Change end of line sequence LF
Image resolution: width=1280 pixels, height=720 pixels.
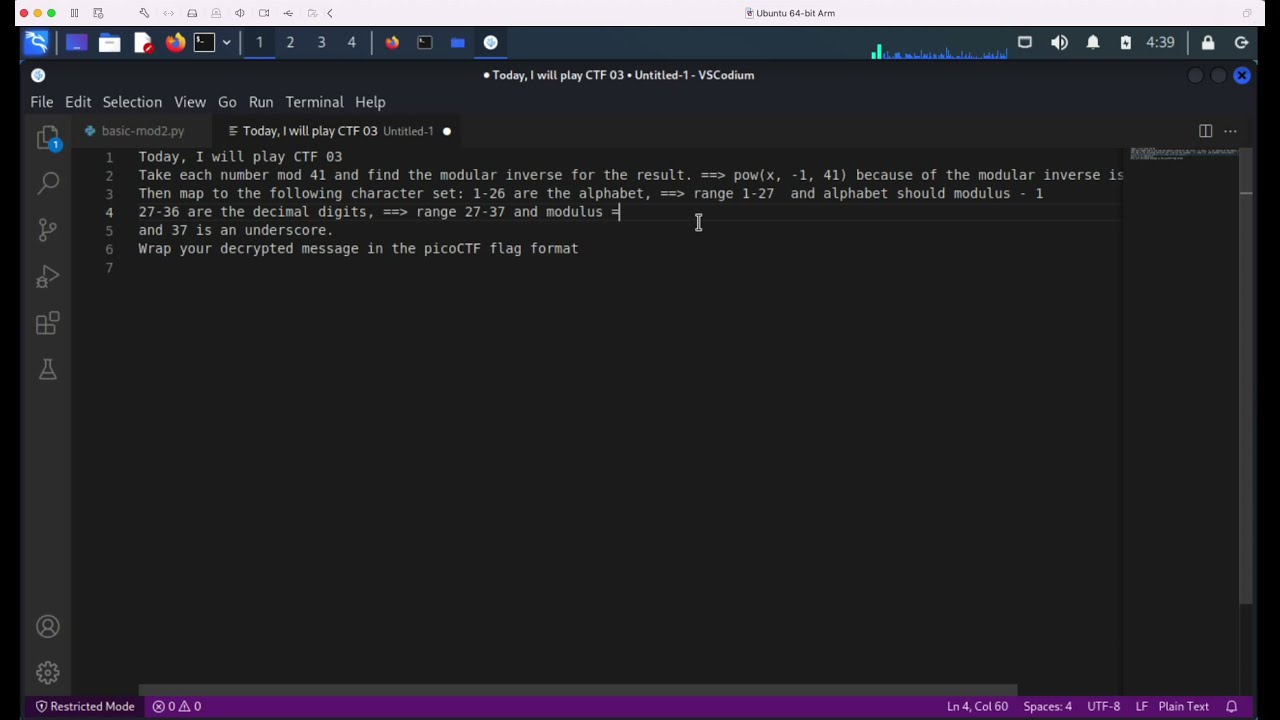1141,706
